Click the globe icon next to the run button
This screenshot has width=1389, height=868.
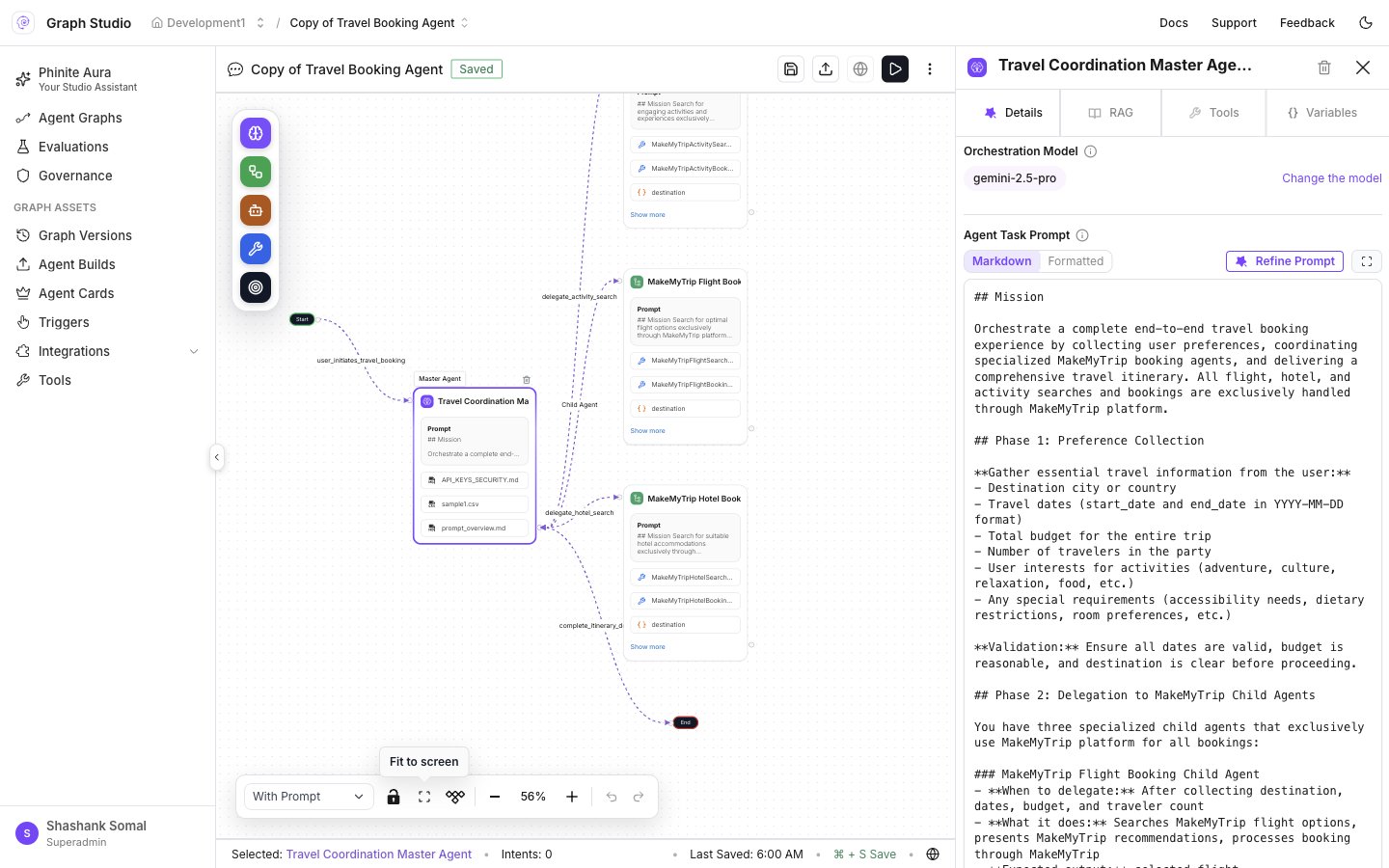[860, 69]
